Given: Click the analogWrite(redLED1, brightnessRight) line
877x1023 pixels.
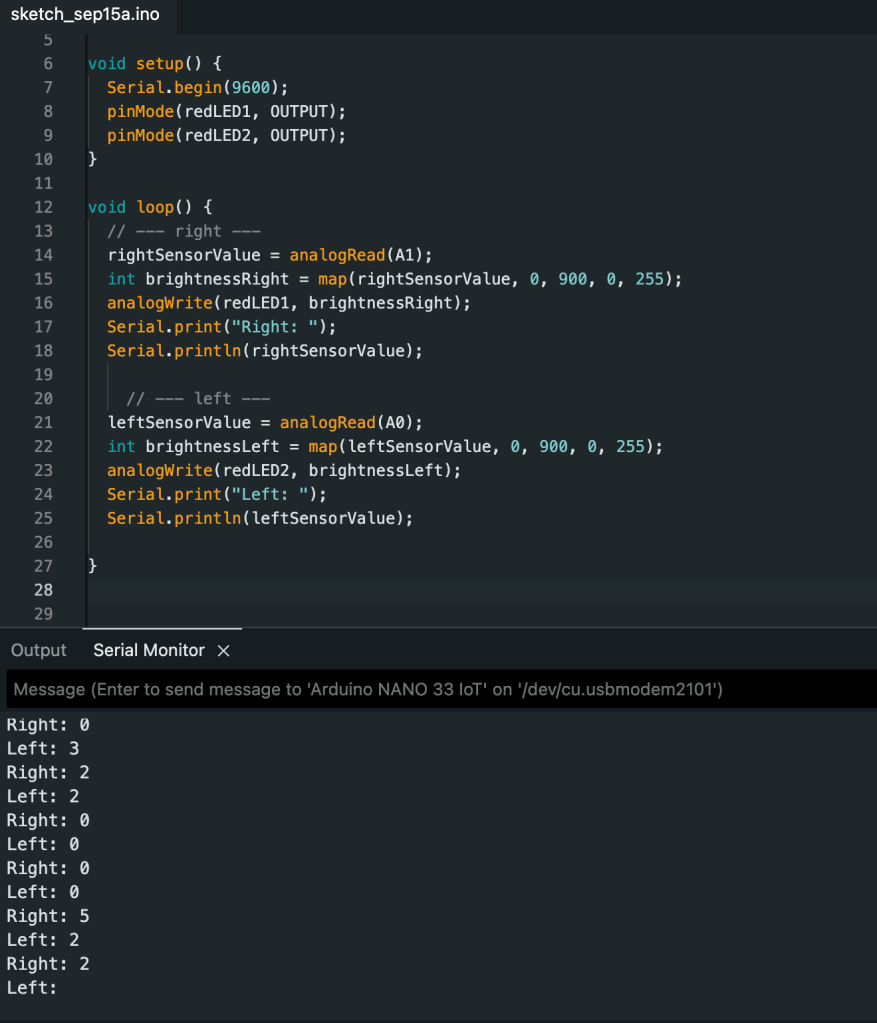Looking at the screenshot, I should pyautogui.click(x=288, y=303).
